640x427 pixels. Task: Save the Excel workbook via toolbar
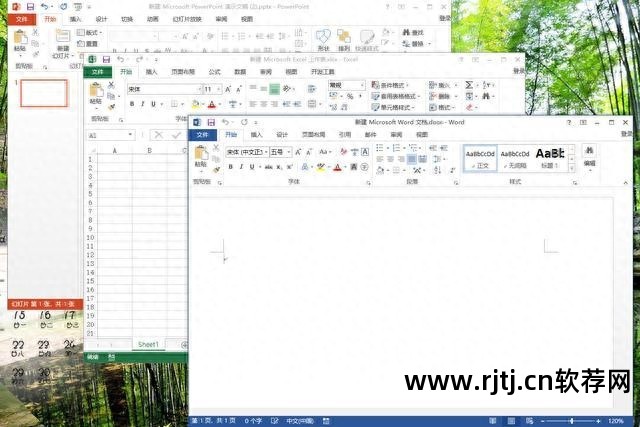pyautogui.click(x=106, y=60)
